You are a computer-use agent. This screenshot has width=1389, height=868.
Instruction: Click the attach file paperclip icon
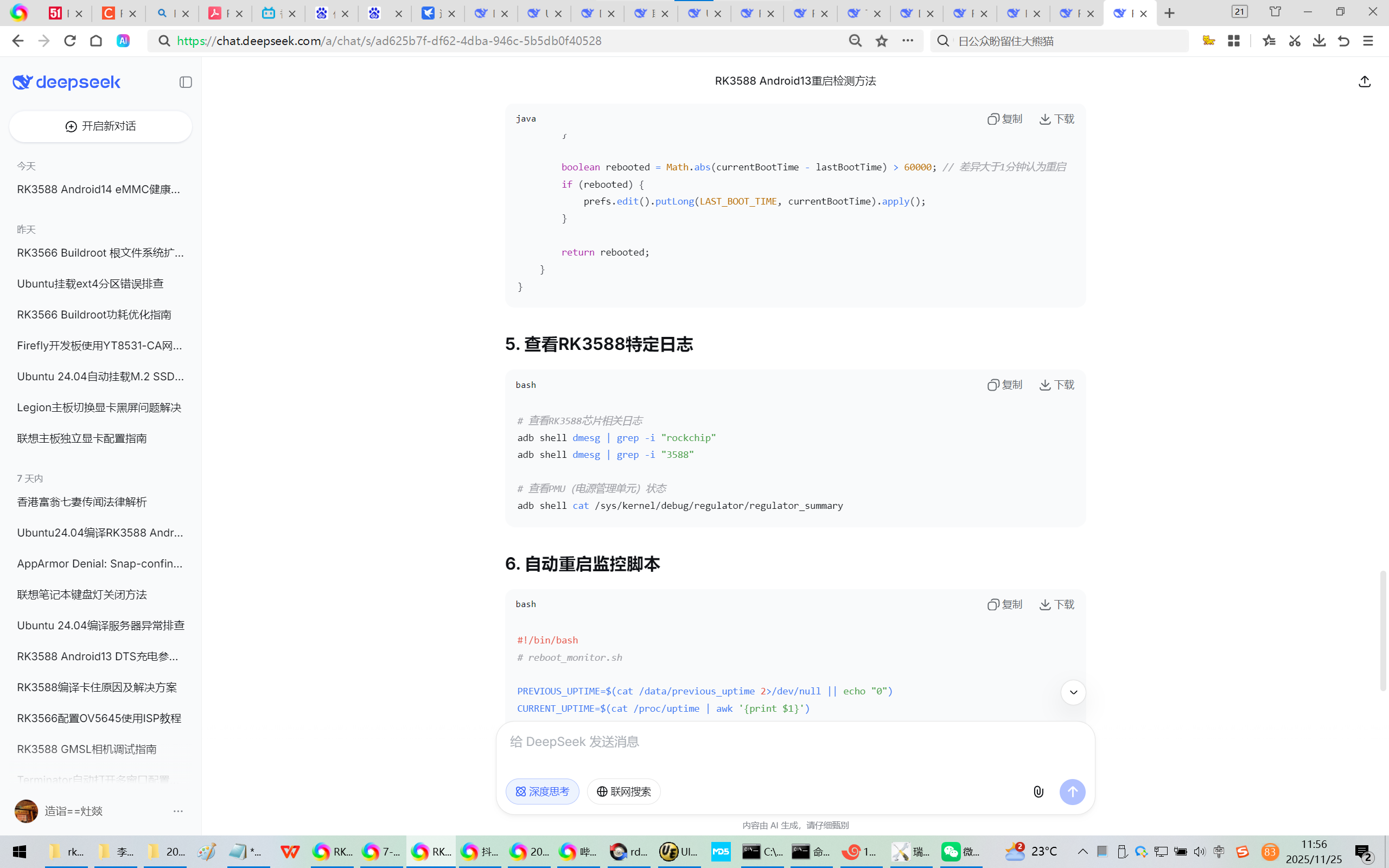pyautogui.click(x=1038, y=792)
